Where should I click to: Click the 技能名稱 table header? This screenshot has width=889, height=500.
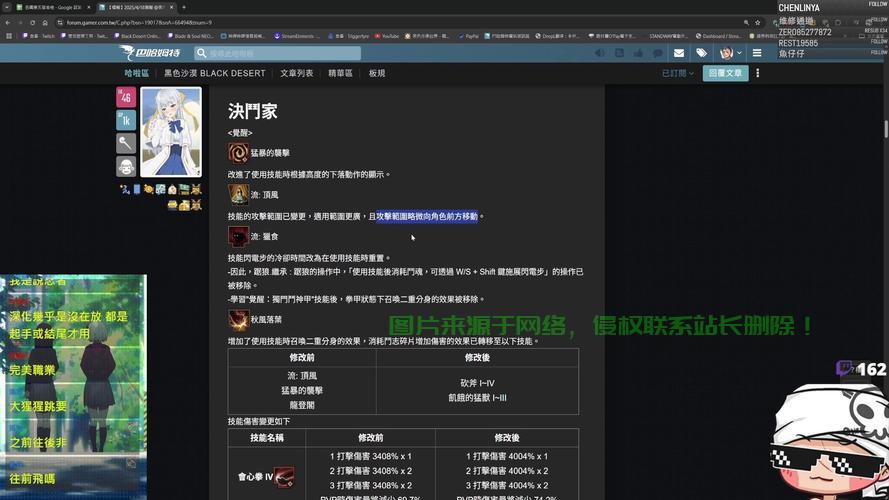click(266, 438)
